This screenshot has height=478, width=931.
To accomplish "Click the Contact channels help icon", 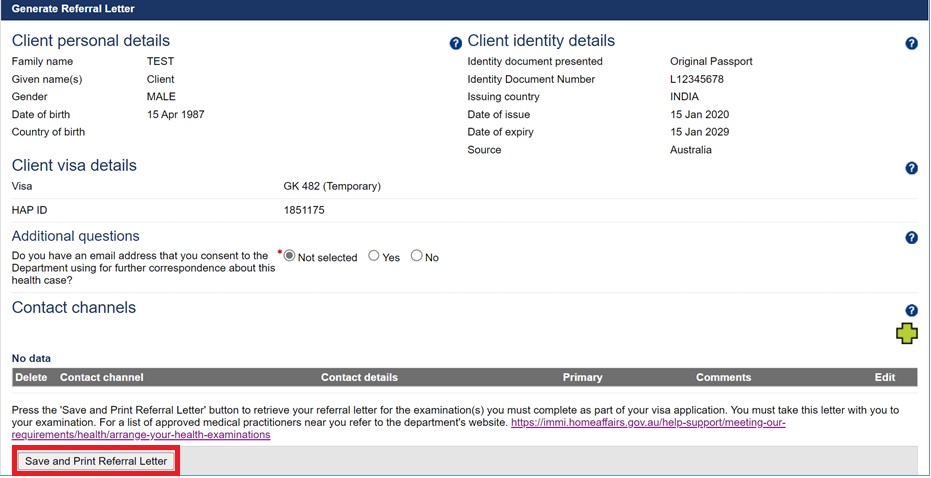I will [x=911, y=311].
